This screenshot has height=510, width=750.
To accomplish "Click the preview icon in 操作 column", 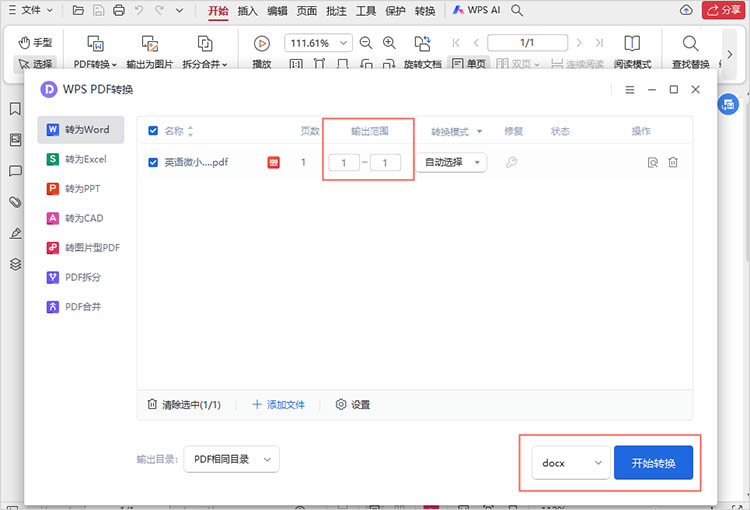I will [x=652, y=163].
